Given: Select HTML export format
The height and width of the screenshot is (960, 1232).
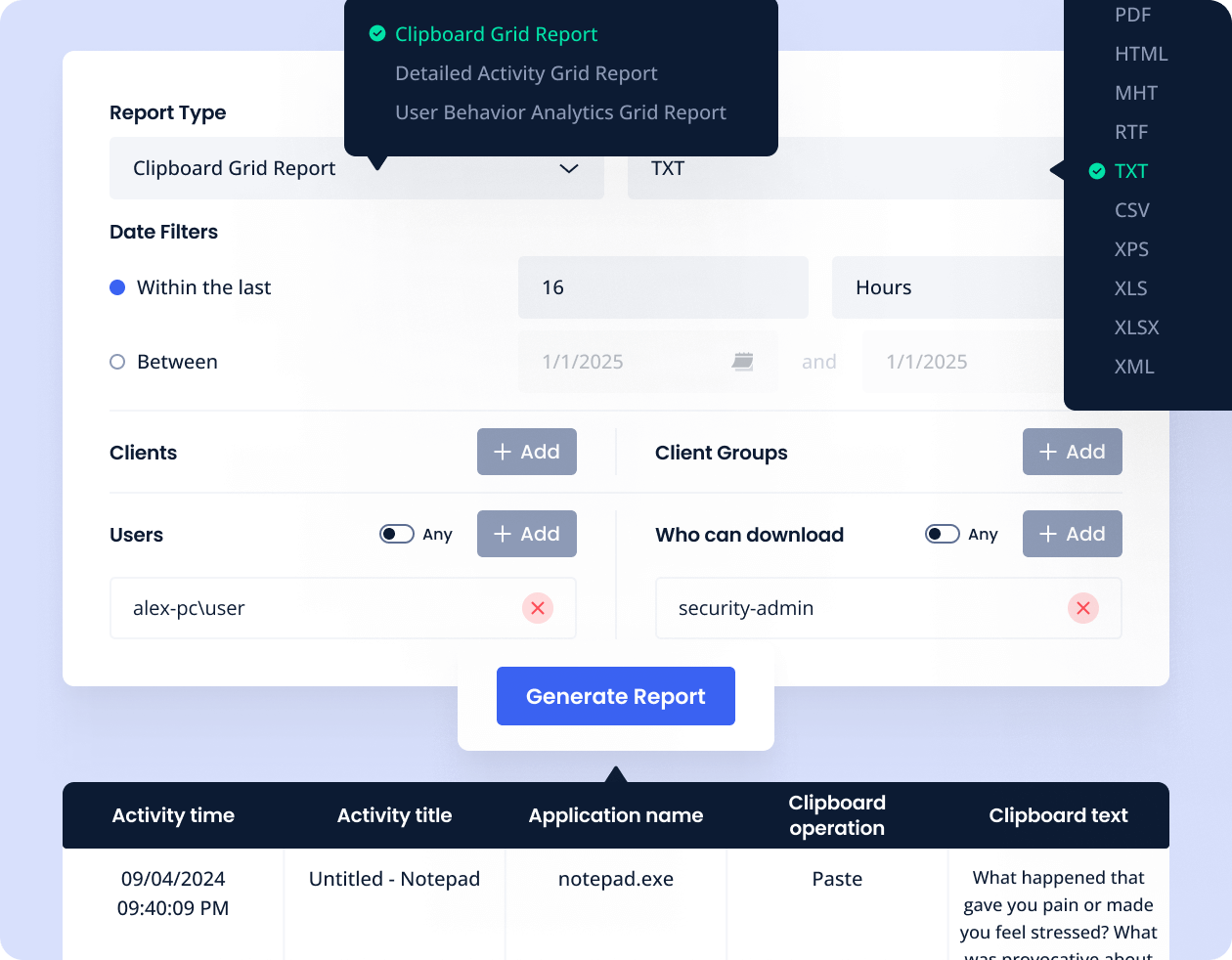Looking at the screenshot, I should [x=1141, y=54].
